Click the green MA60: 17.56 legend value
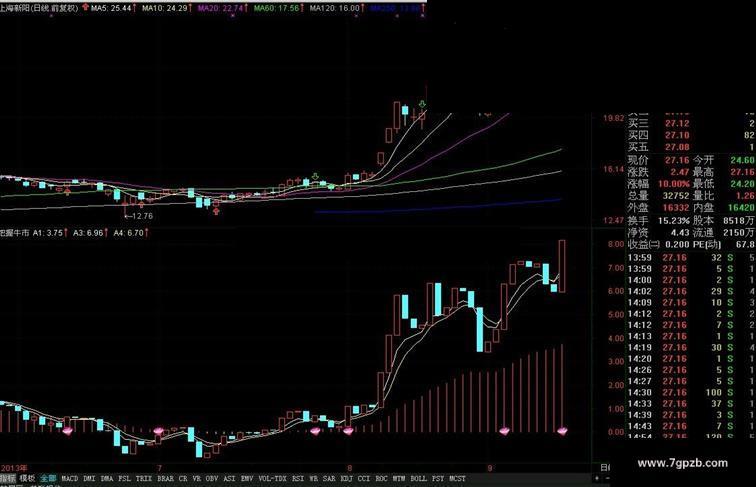756x487 pixels. (277, 8)
